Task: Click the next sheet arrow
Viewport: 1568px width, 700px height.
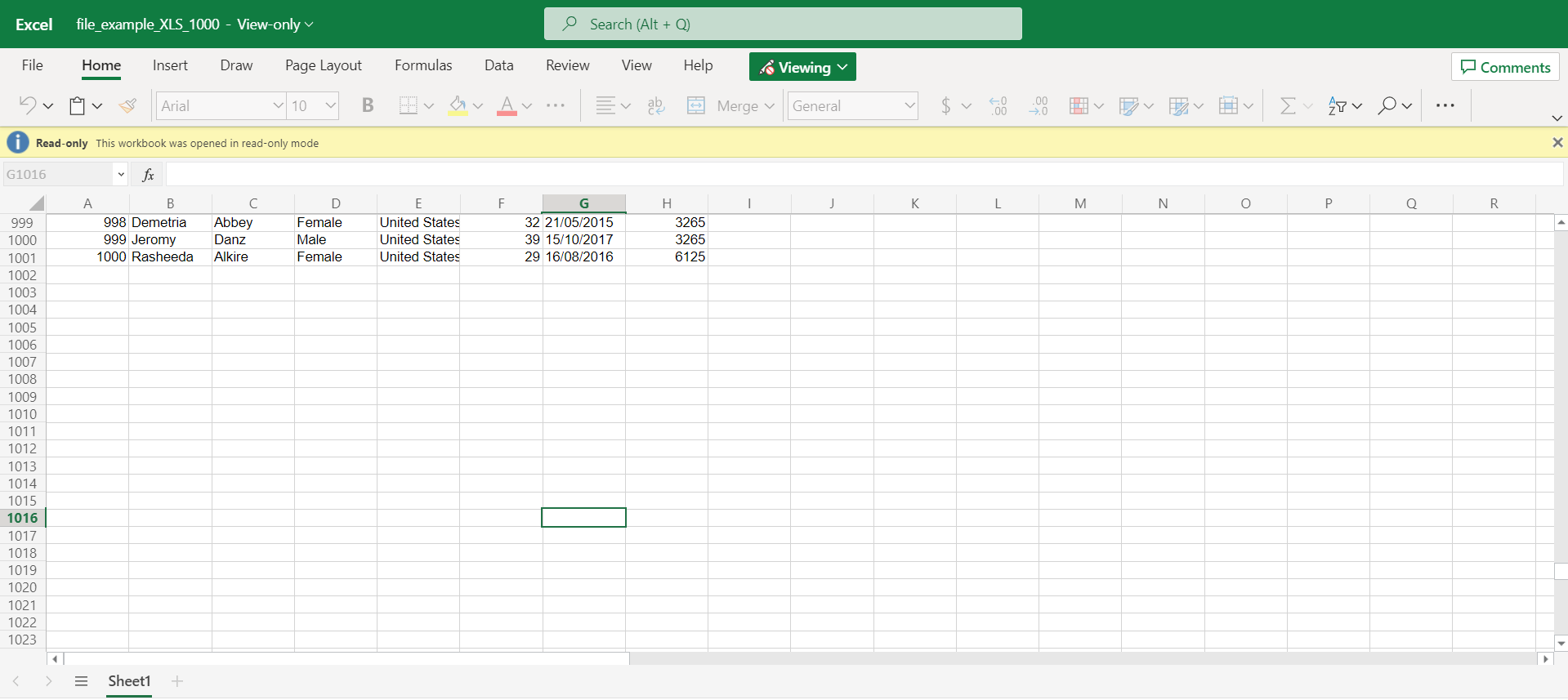Action: [49, 681]
